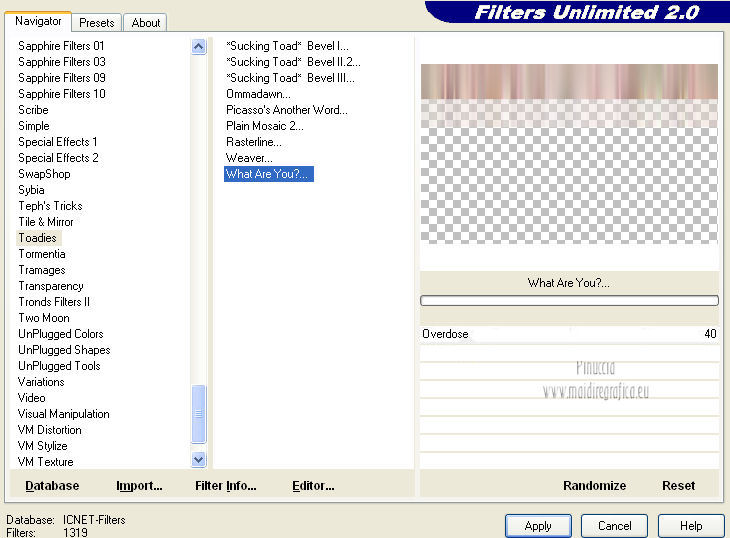Click Import...
The width and height of the screenshot is (730, 538).
click(139, 486)
